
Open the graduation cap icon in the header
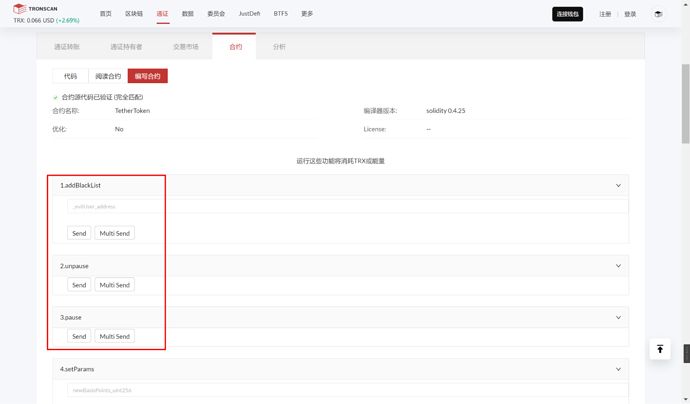point(658,14)
